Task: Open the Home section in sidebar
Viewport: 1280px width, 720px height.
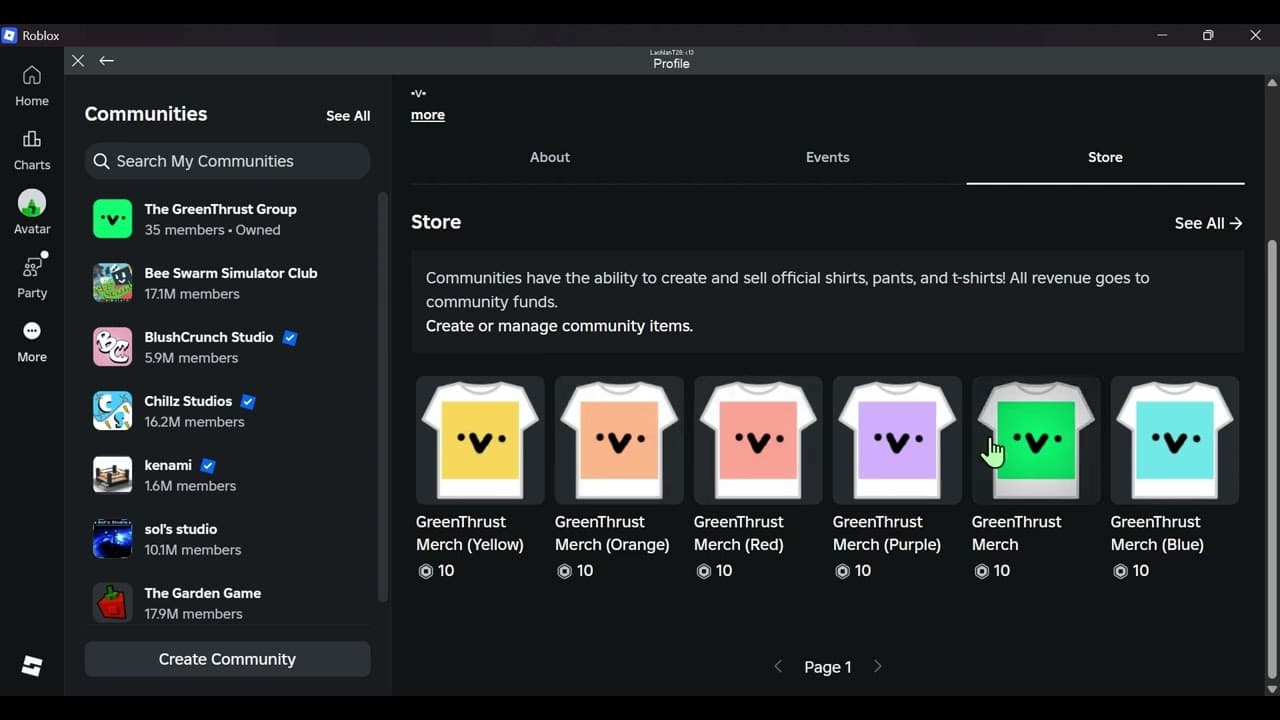Action: 32,85
